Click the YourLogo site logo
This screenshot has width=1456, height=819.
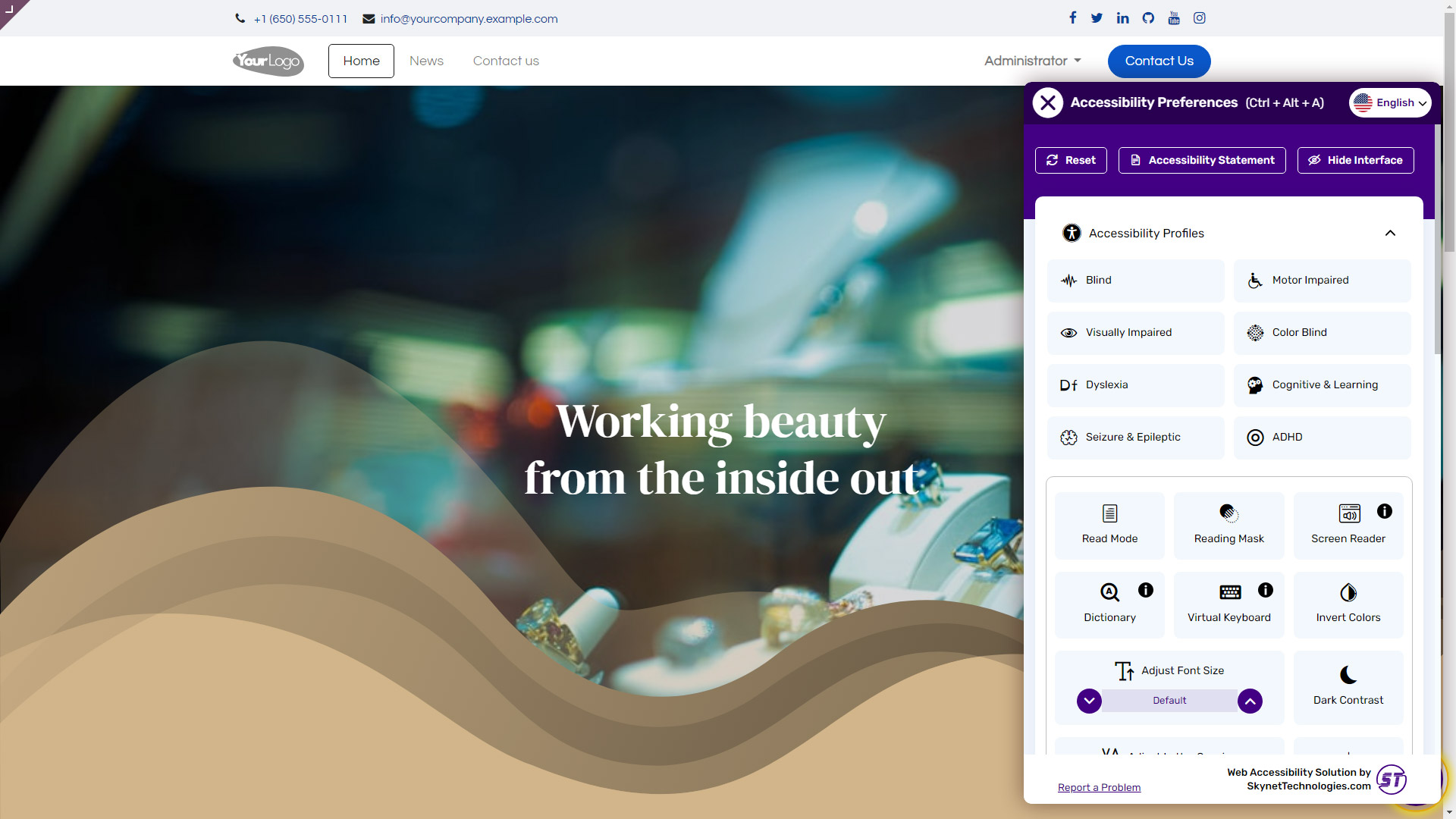tap(268, 61)
